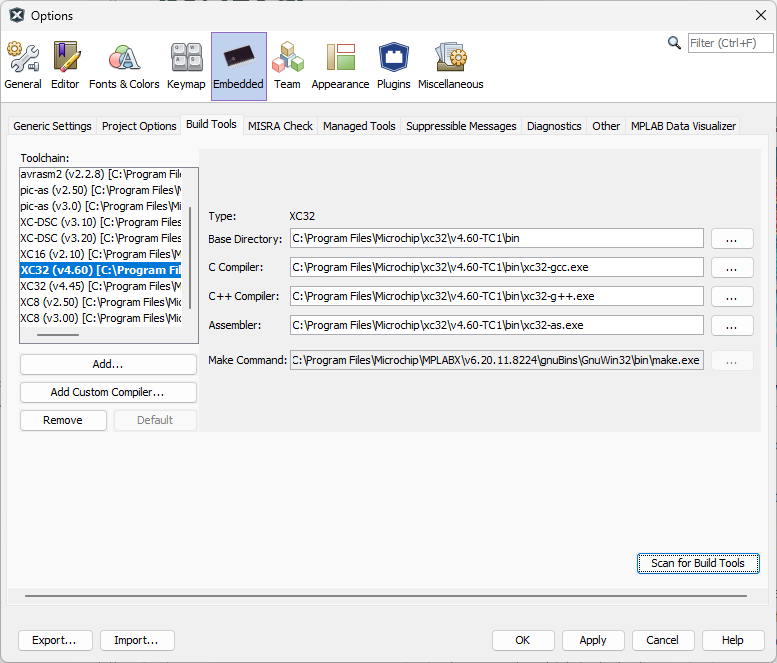Select XC32 (v4.45) in toolchain list
Screen dimensions: 777x663
tap(100, 286)
